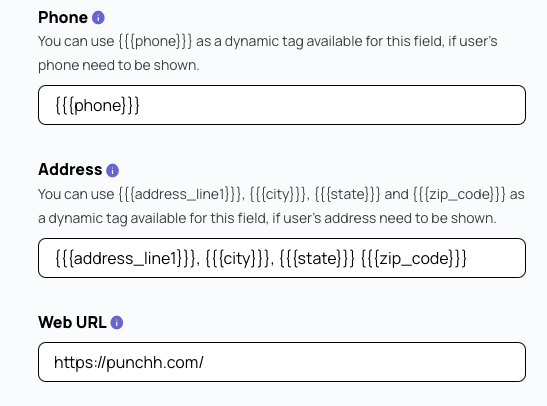Screen dimensions: 547x406
Task: Click {{address_line1}} in the Address description
Action: point(179,194)
